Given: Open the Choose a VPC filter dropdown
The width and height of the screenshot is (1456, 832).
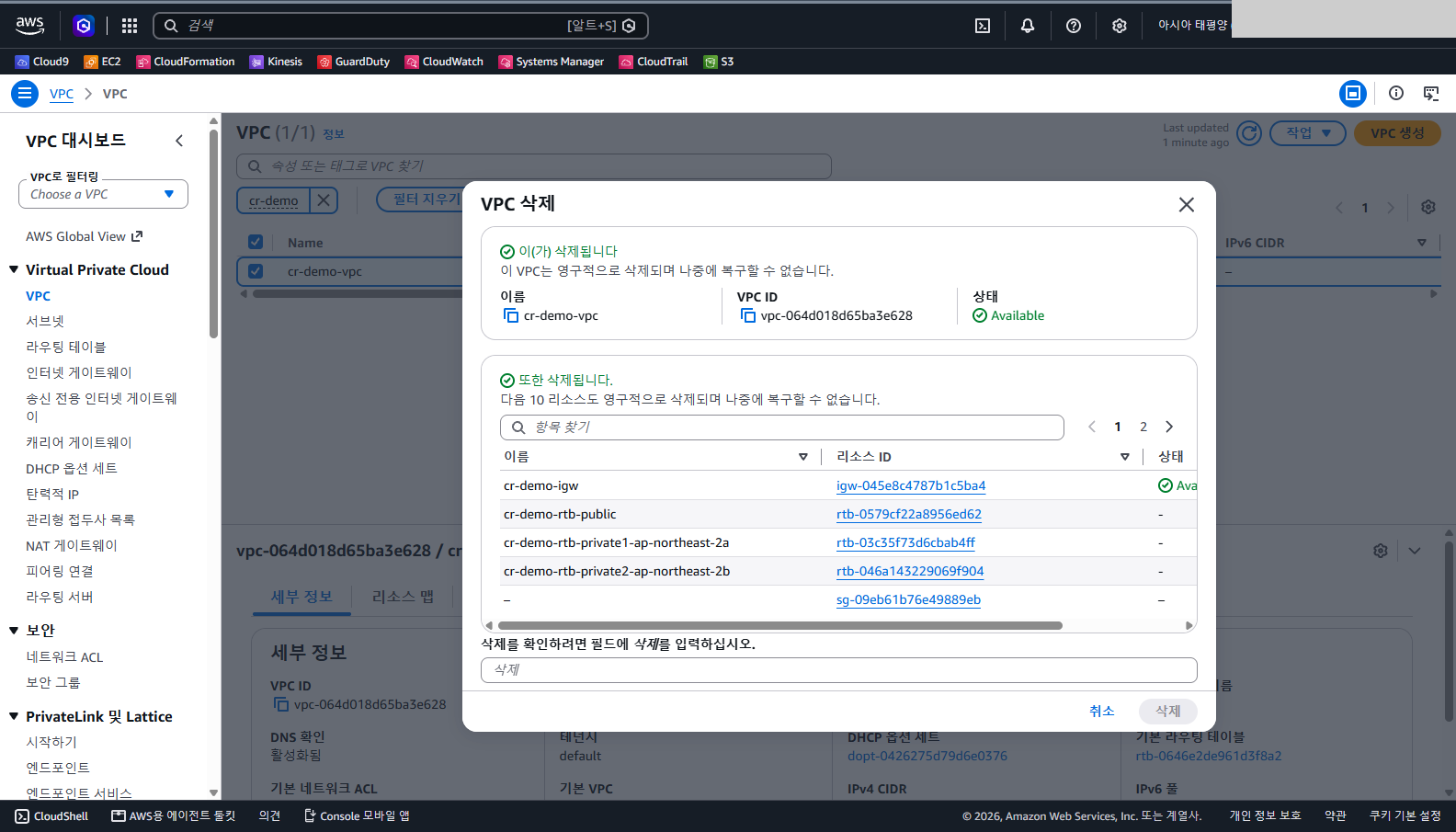Looking at the screenshot, I should [x=103, y=194].
